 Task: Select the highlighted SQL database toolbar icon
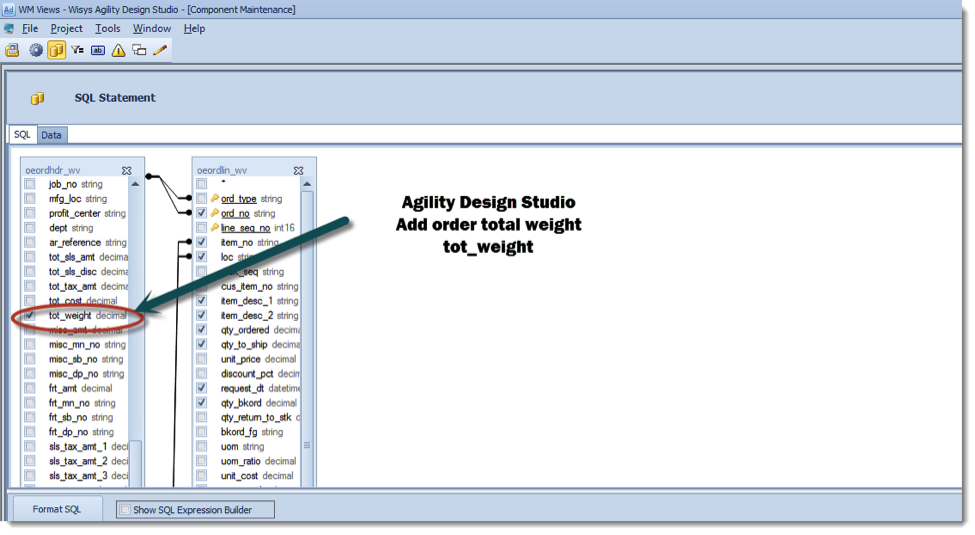coord(56,50)
